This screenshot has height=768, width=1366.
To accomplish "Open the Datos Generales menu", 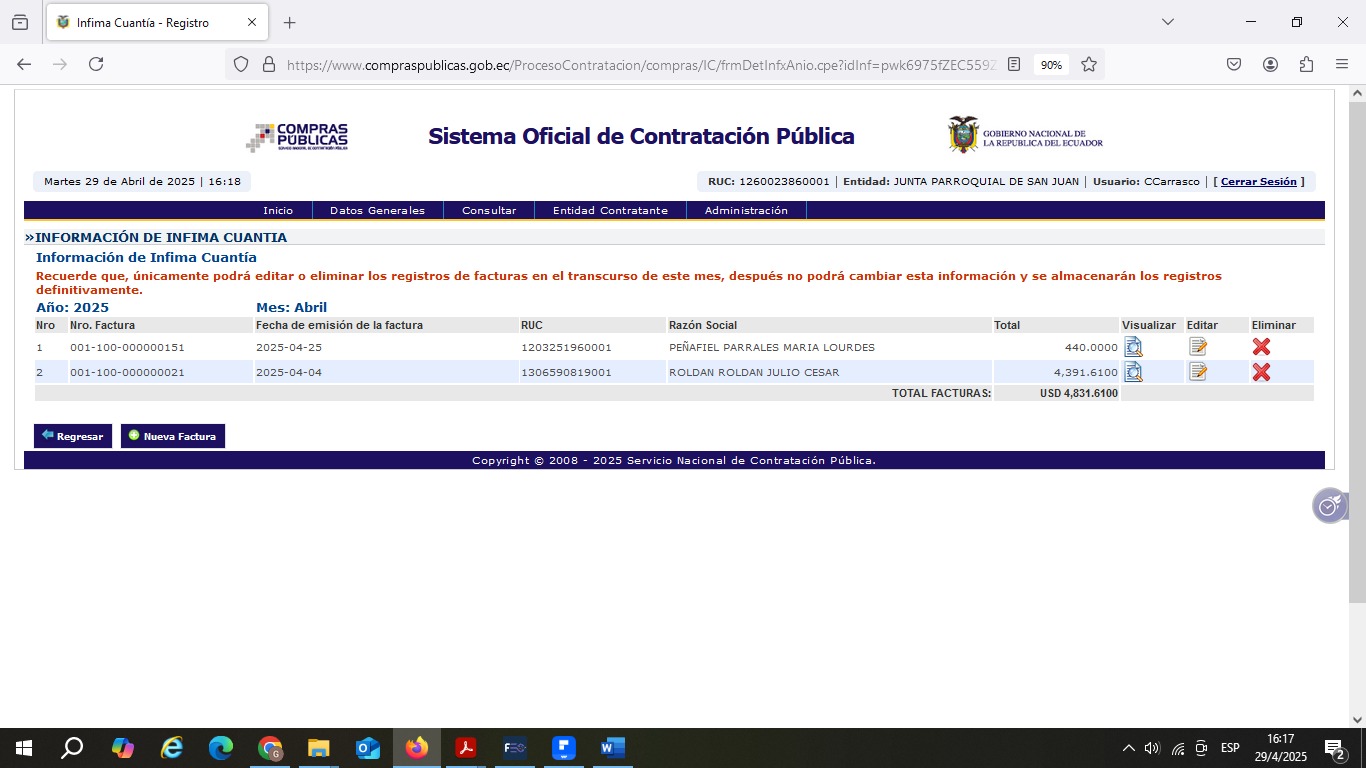I will click(377, 211).
